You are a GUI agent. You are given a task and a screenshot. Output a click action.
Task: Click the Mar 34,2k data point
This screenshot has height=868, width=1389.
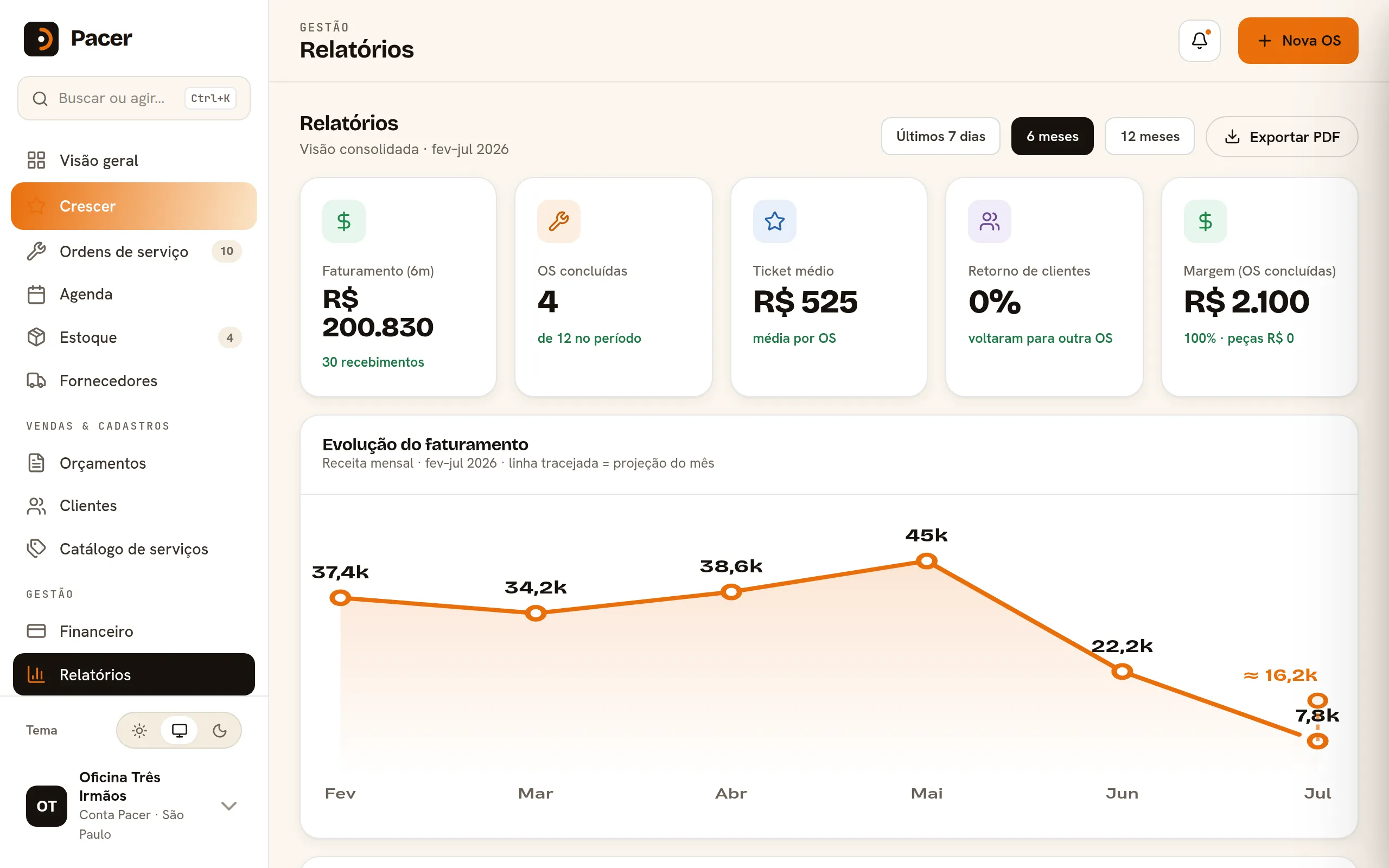[x=536, y=613]
